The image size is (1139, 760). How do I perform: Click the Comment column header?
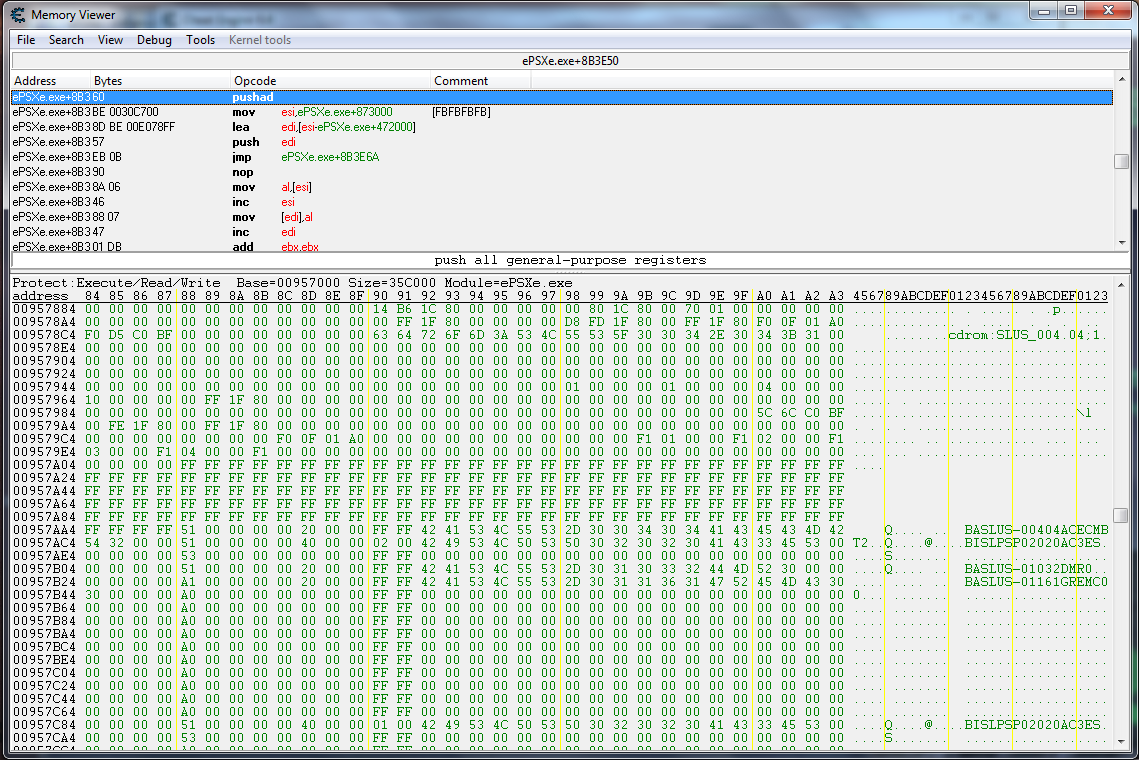(x=461, y=81)
